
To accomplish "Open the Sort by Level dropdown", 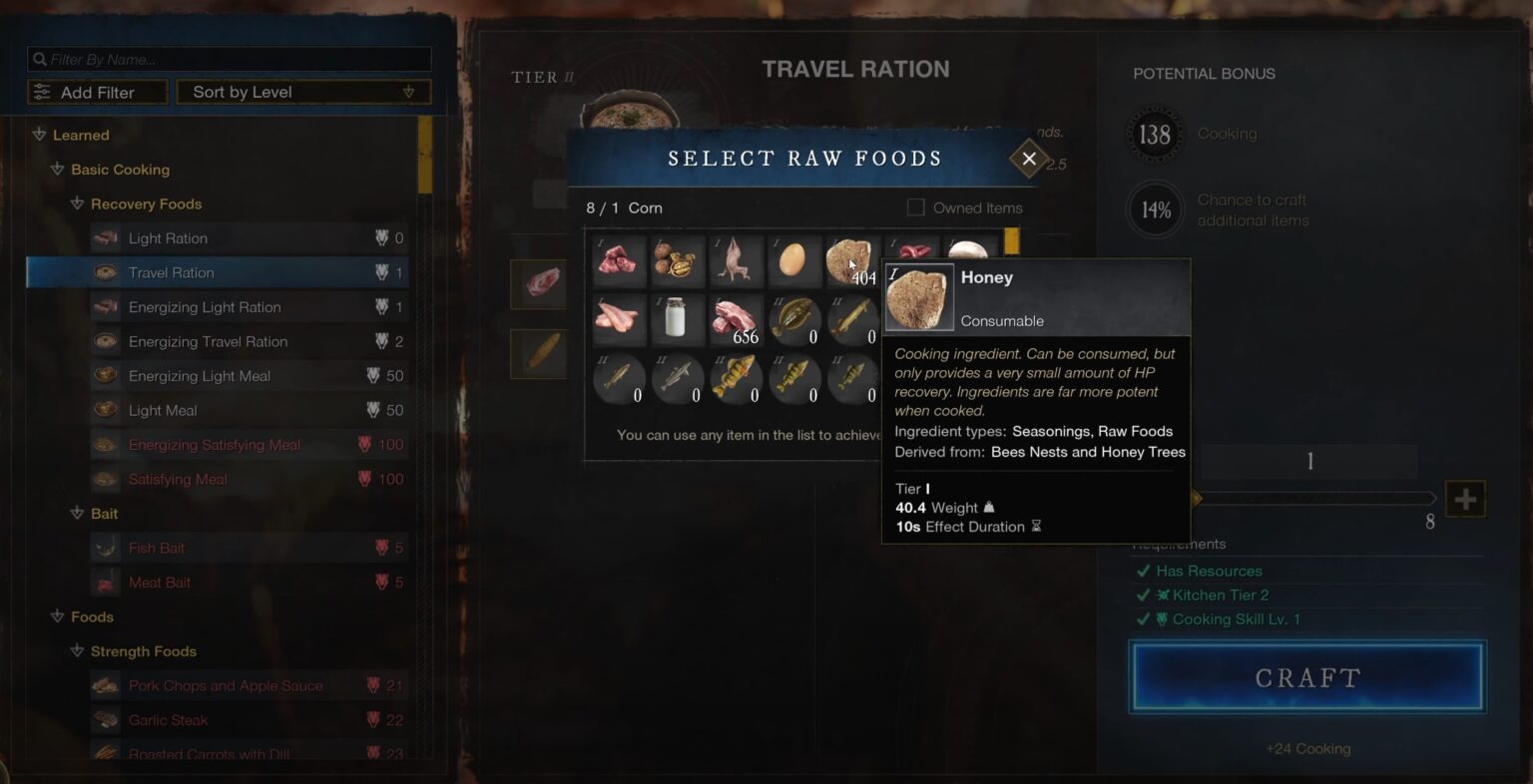I will tap(303, 92).
